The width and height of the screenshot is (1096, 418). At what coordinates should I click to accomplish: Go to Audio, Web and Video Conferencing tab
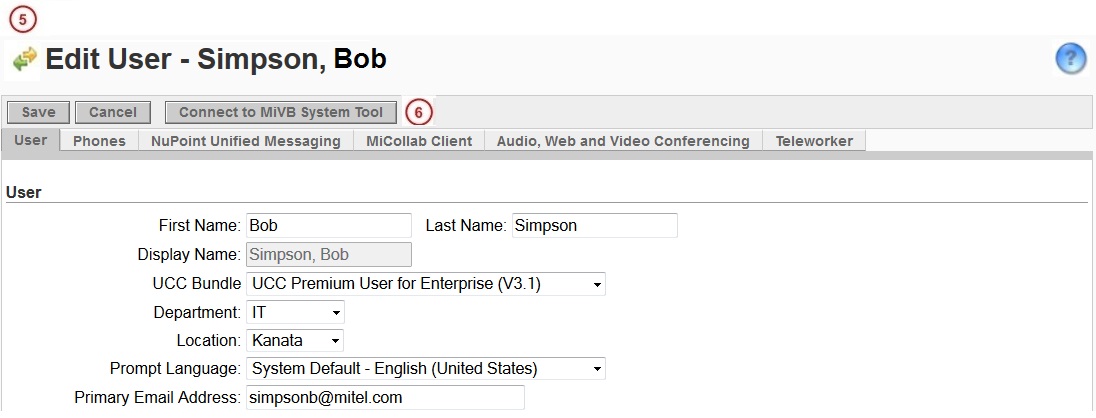tap(623, 141)
